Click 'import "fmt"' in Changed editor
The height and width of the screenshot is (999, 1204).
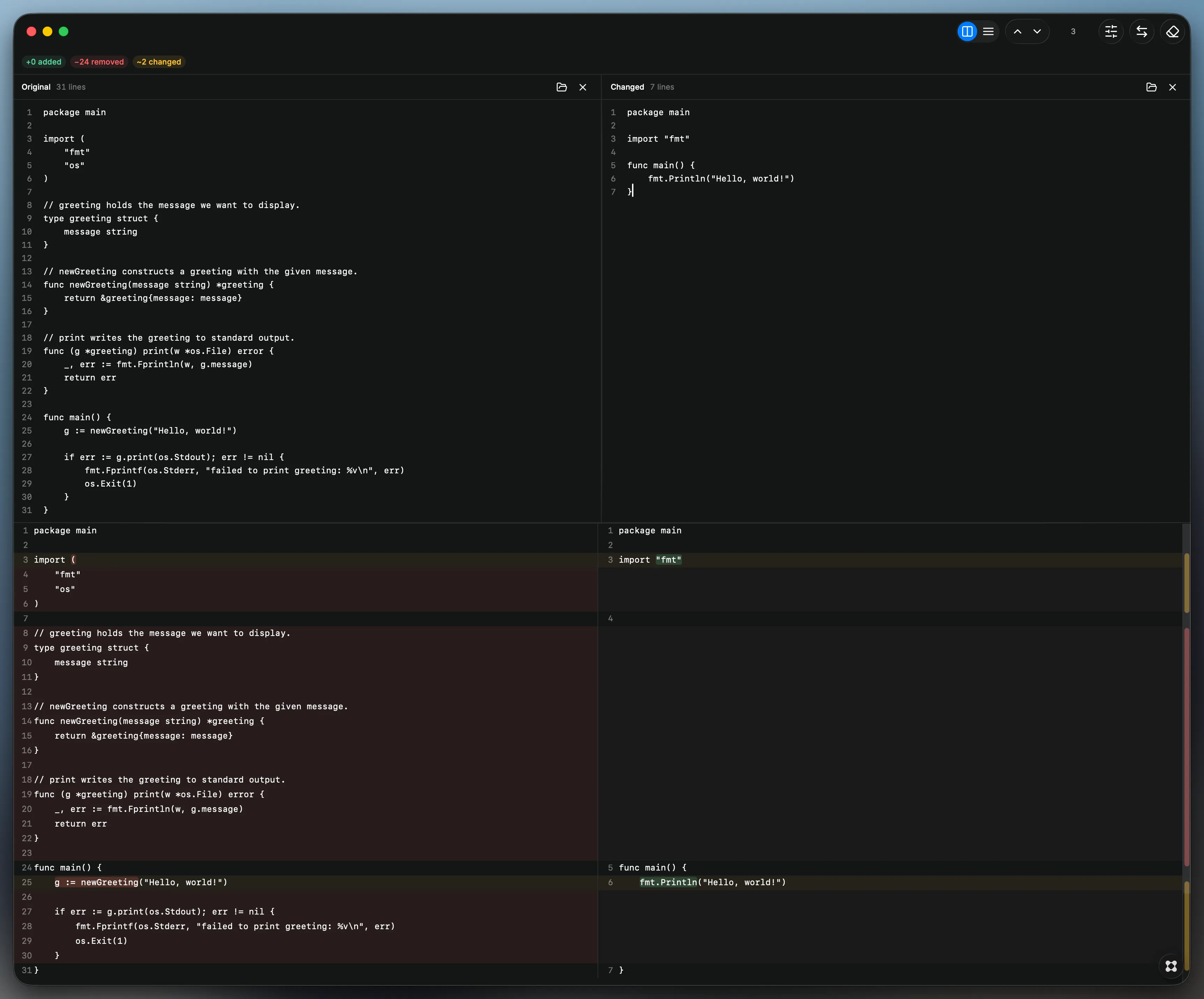[x=658, y=139]
